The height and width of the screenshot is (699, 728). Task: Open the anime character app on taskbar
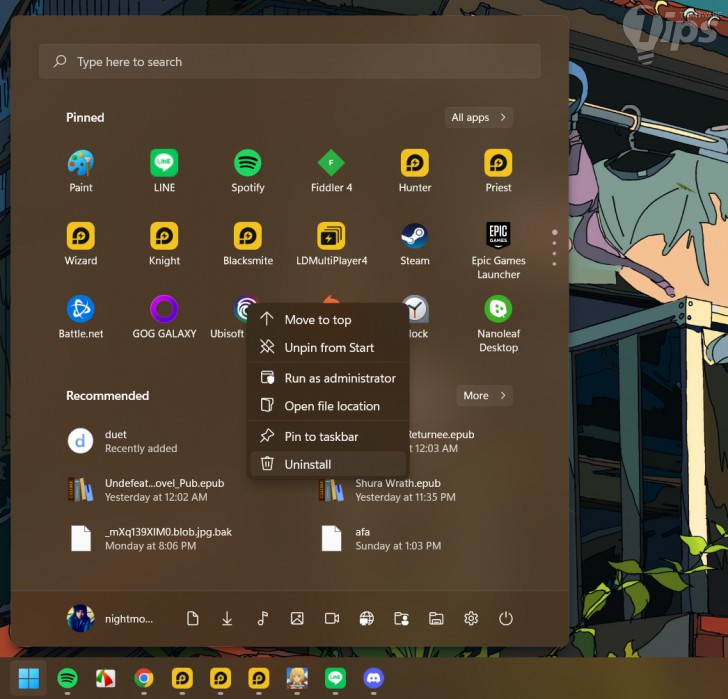[297, 678]
